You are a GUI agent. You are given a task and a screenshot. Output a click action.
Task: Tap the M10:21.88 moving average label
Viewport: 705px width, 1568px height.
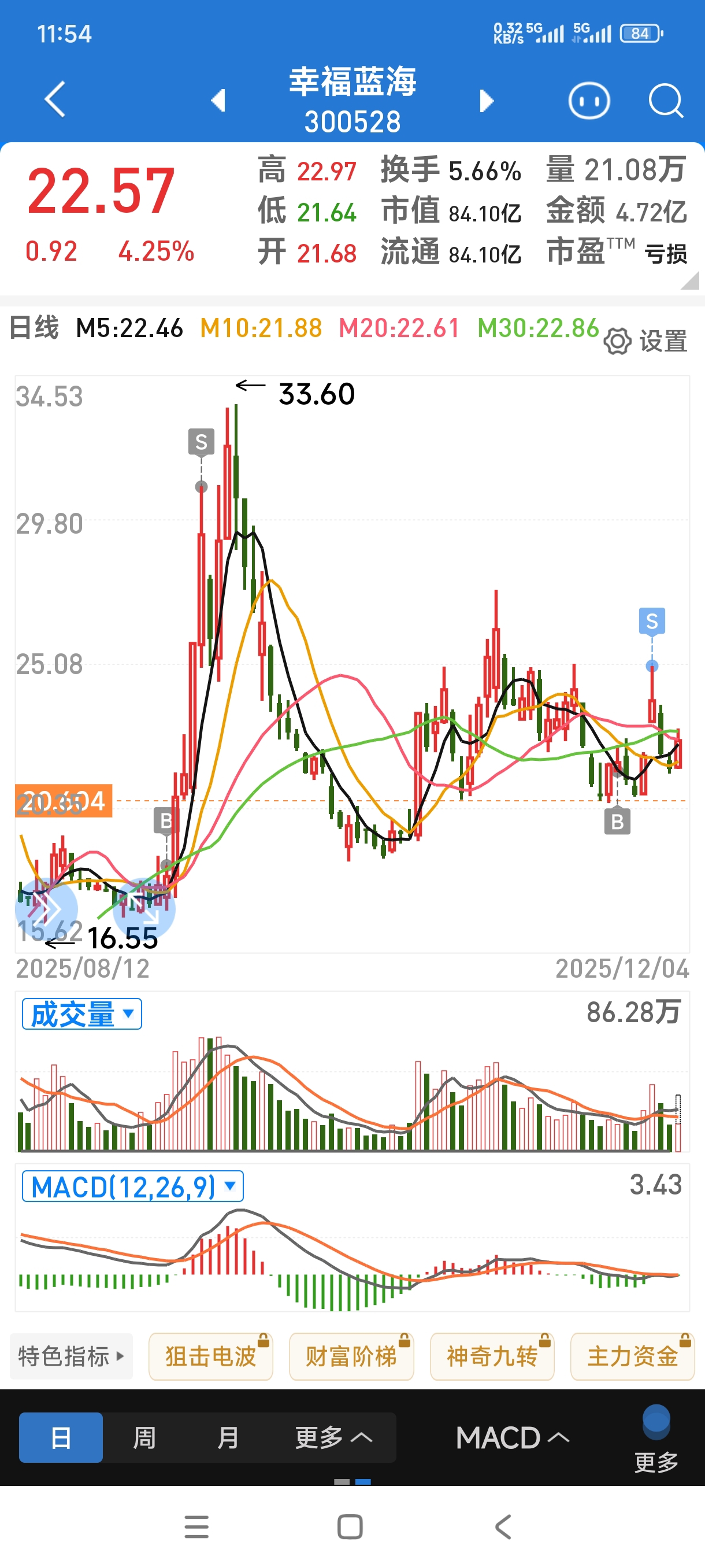[x=261, y=329]
